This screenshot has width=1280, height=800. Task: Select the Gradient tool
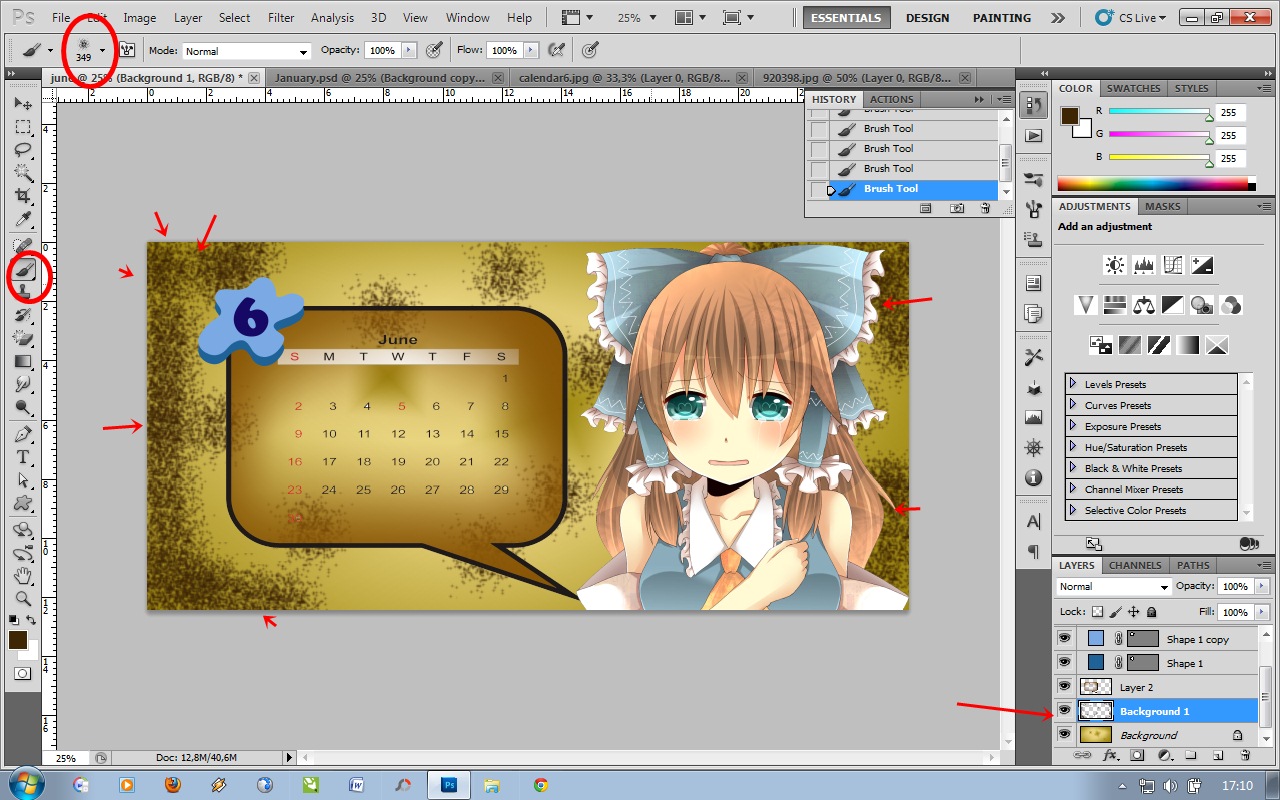click(24, 361)
